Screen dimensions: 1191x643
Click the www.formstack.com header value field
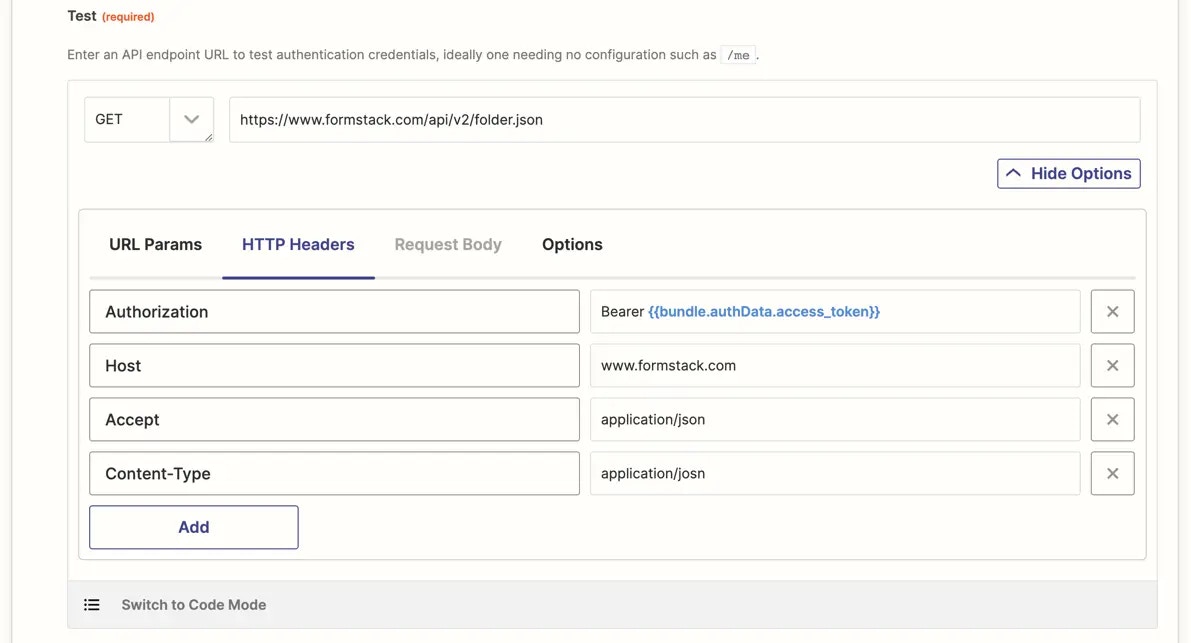(835, 365)
